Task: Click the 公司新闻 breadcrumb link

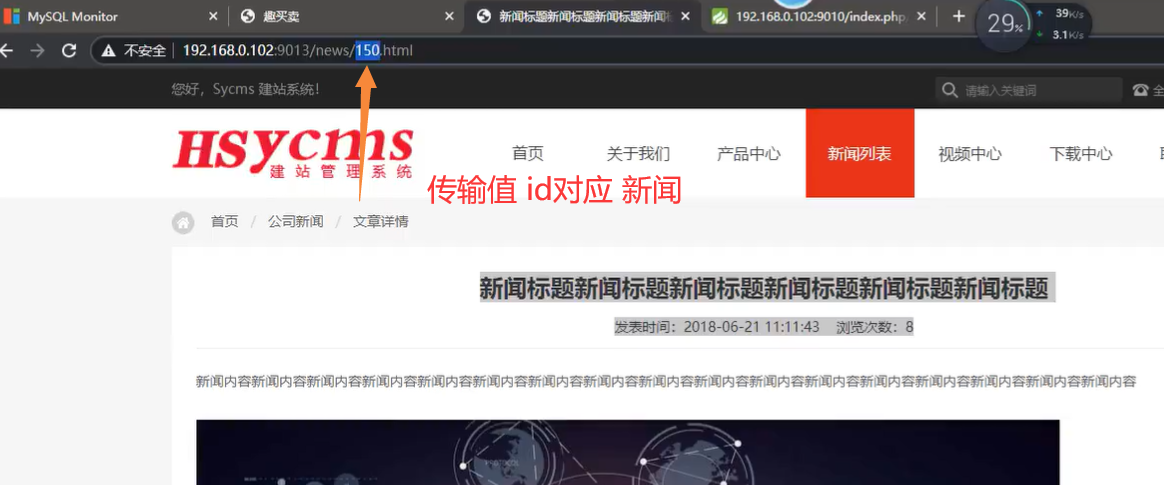Action: pyautogui.click(x=295, y=221)
